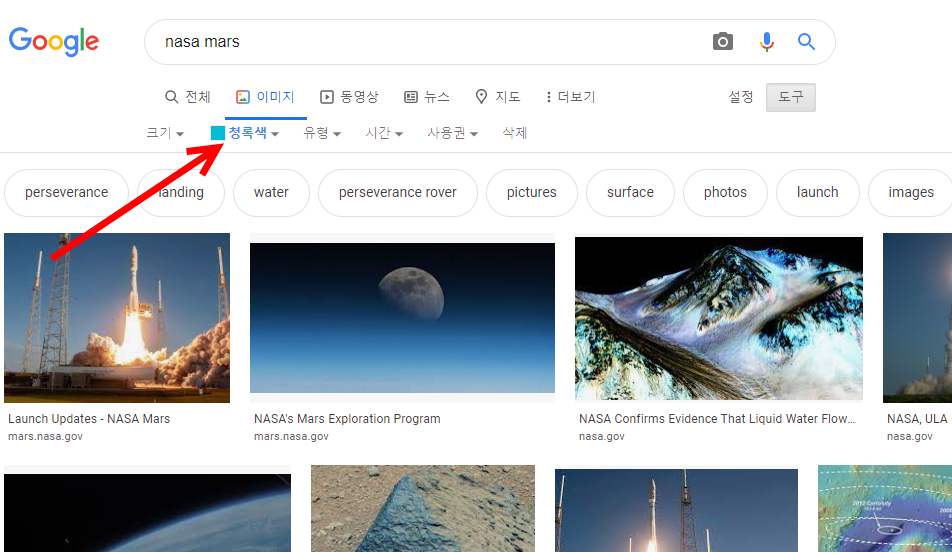952x552 pixels.
Task: Click the 동영상 tab play icon
Action: click(x=327, y=97)
